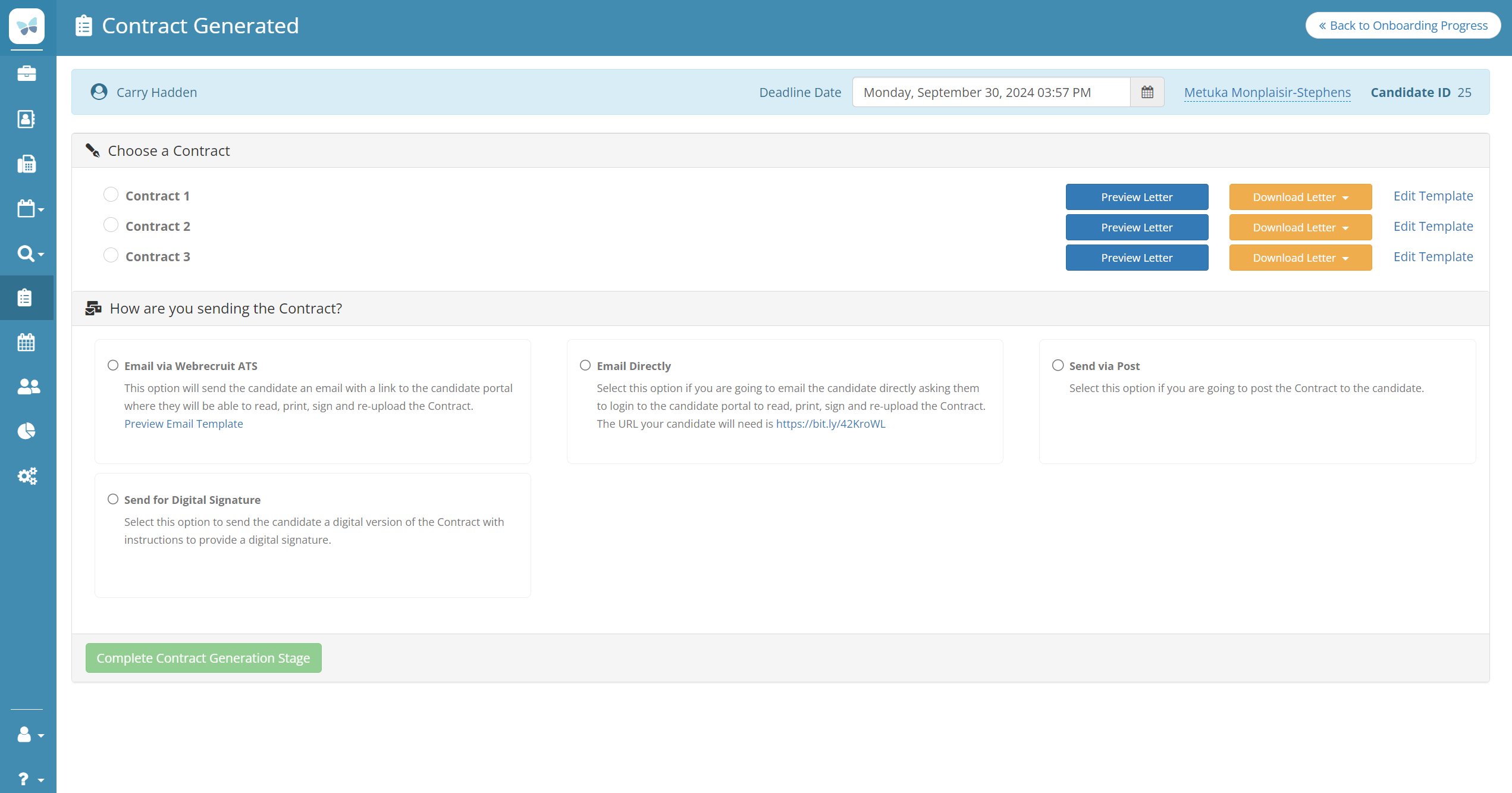
Task: Open calendar picker beside Deadline Date
Action: pos(1147,92)
